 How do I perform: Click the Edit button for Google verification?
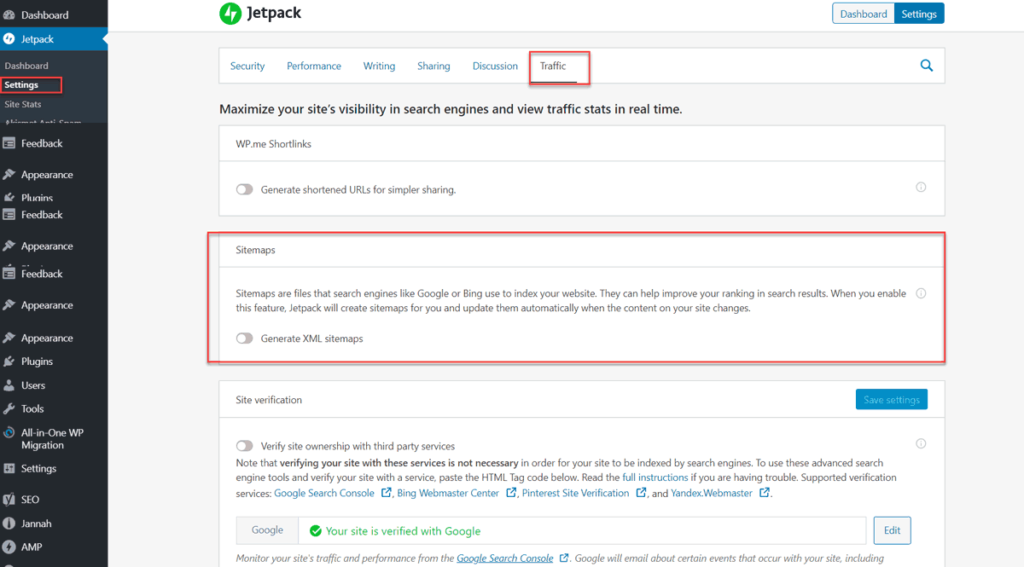(892, 530)
